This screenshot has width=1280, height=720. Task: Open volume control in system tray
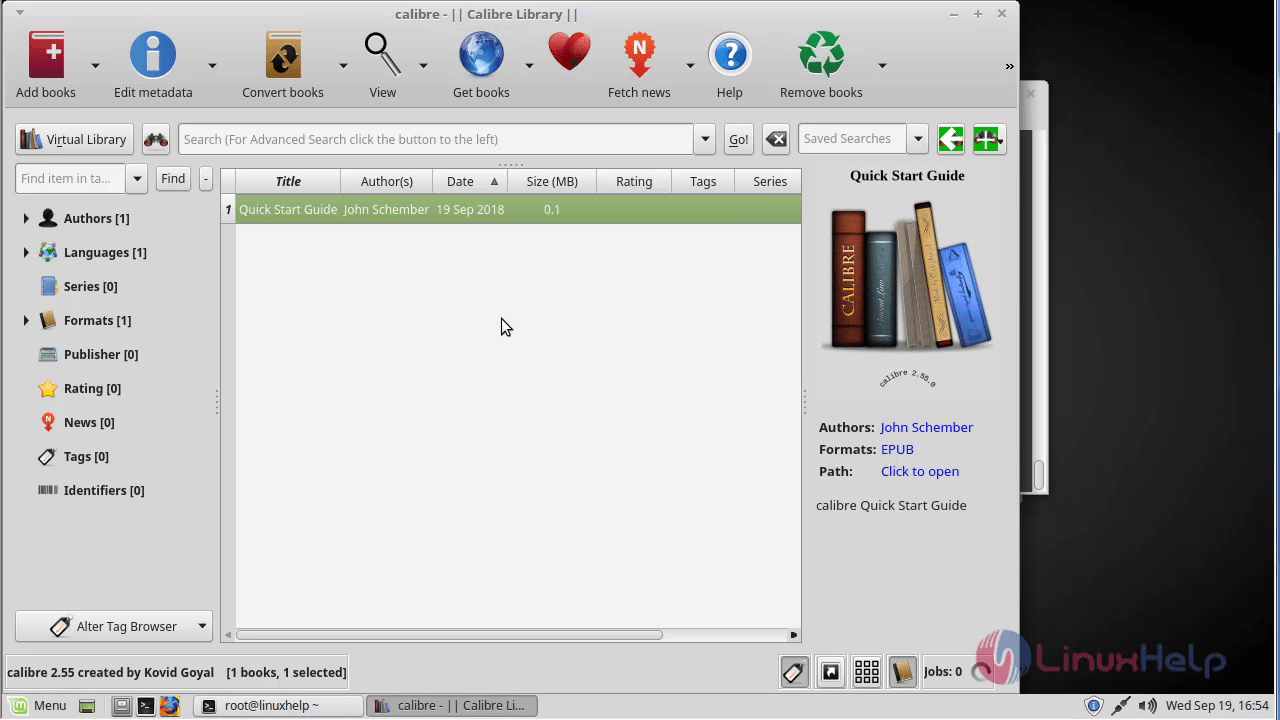coord(1148,706)
